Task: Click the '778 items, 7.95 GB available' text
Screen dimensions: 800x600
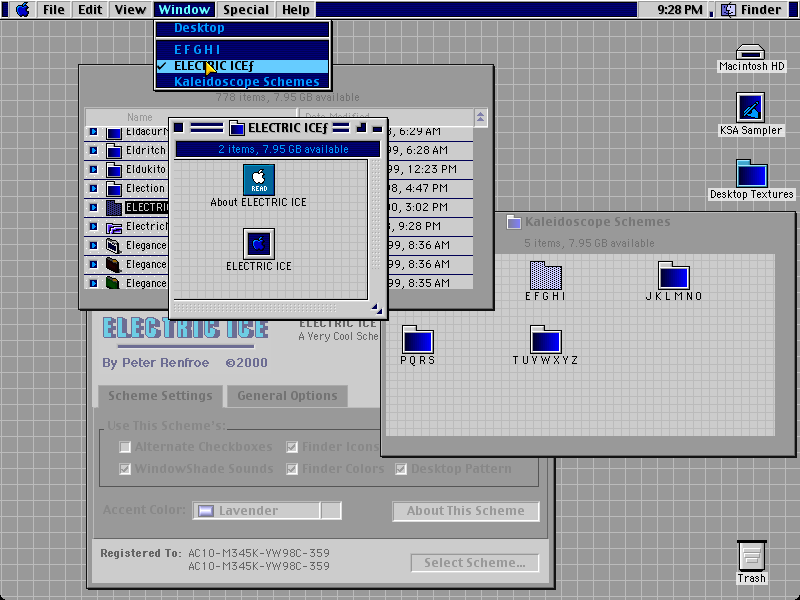Action: pos(287,97)
